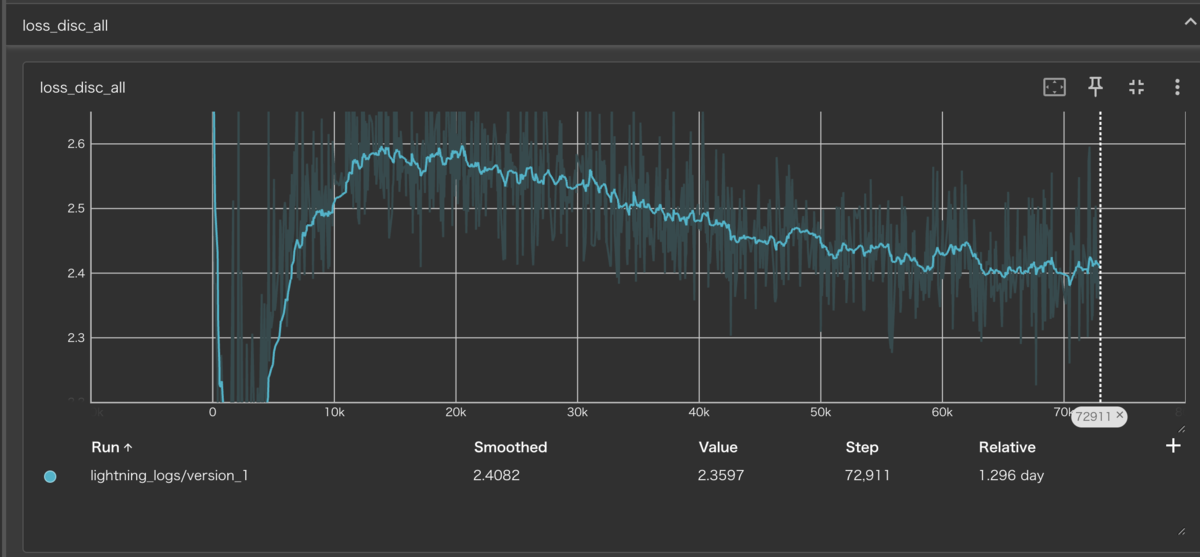Exit full width on loss_disc_all card

1136,87
